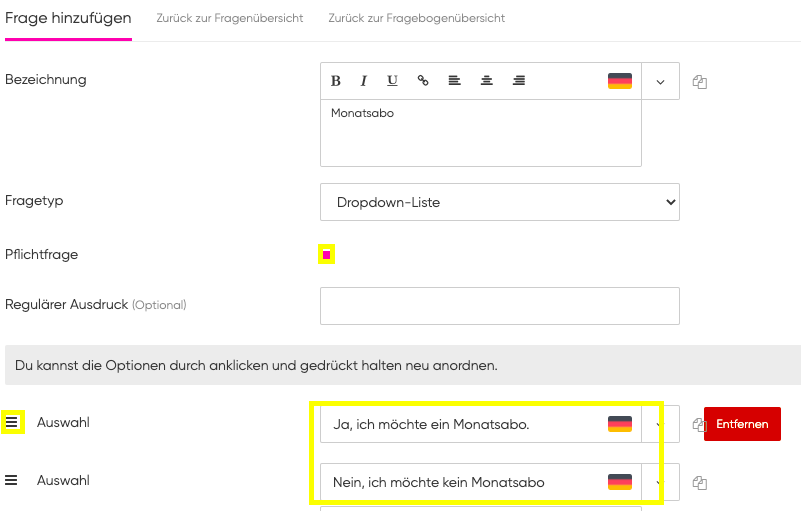Screen dimensions: 801x511
Task: Toggle italic formatting in Bezeichnung editor
Action: pos(364,81)
